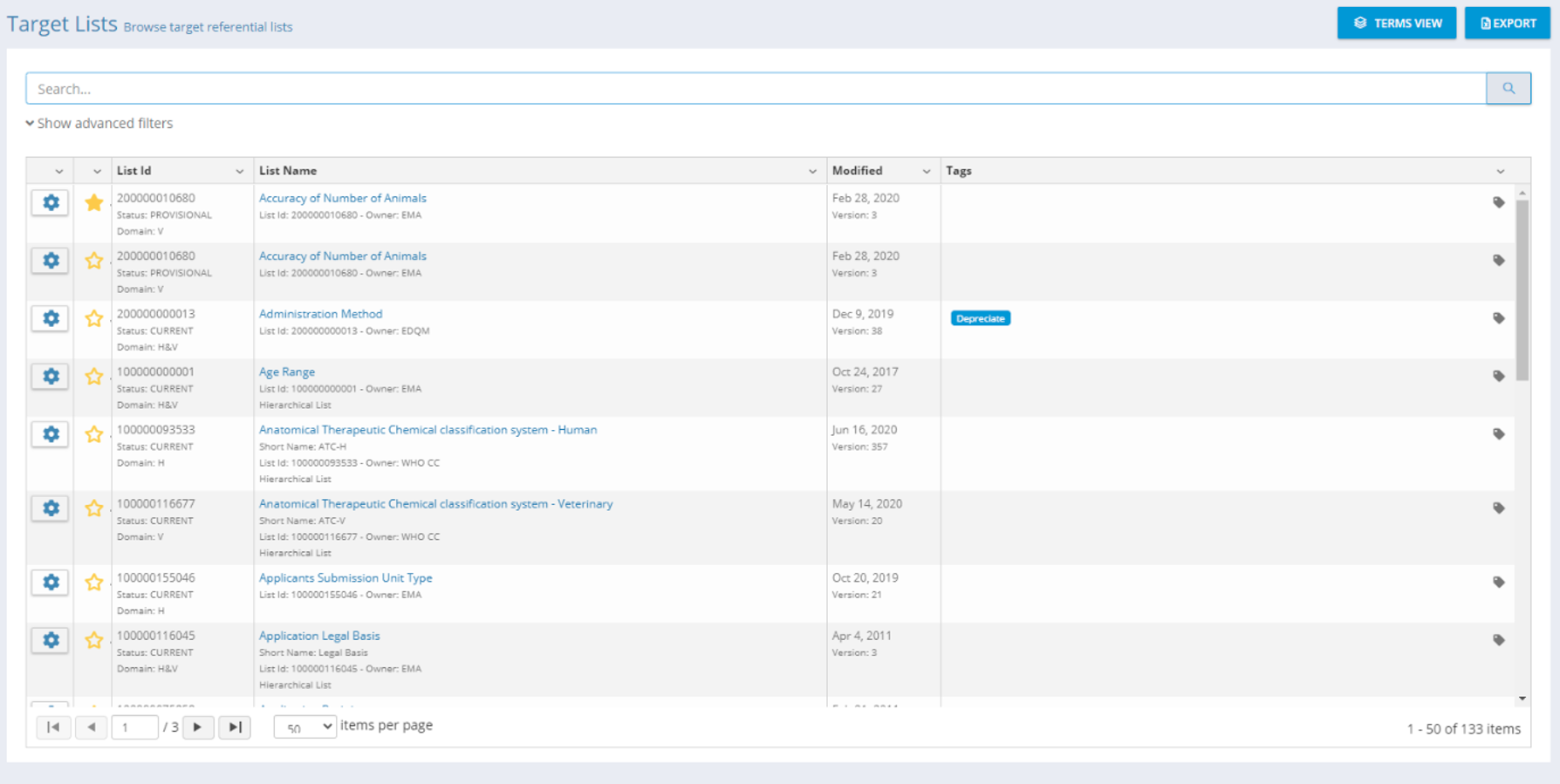Jump to the last page
The height and width of the screenshot is (784, 1560).
[x=235, y=727]
